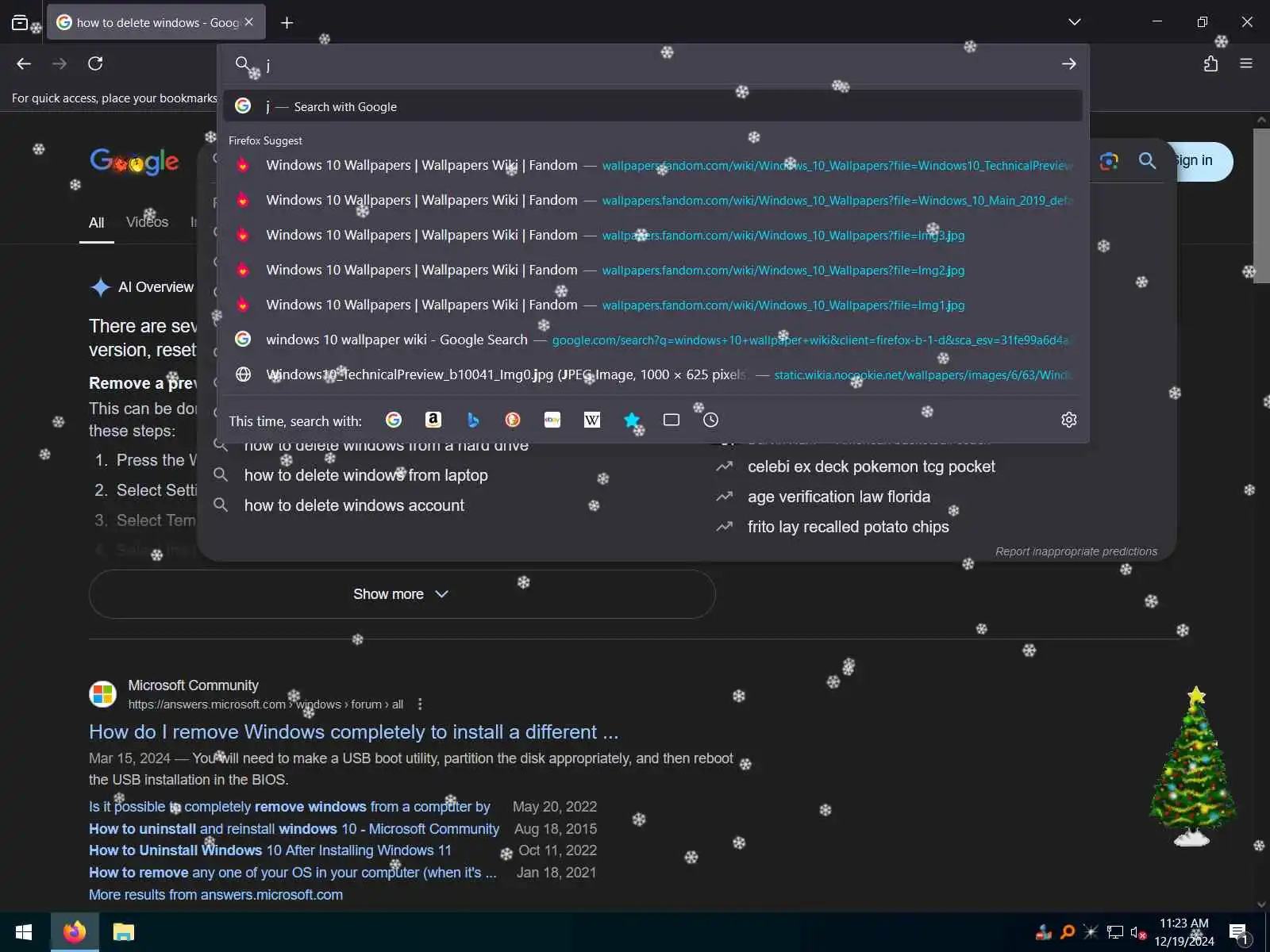Click 'Report inappropriate predictions' link

[1076, 551]
